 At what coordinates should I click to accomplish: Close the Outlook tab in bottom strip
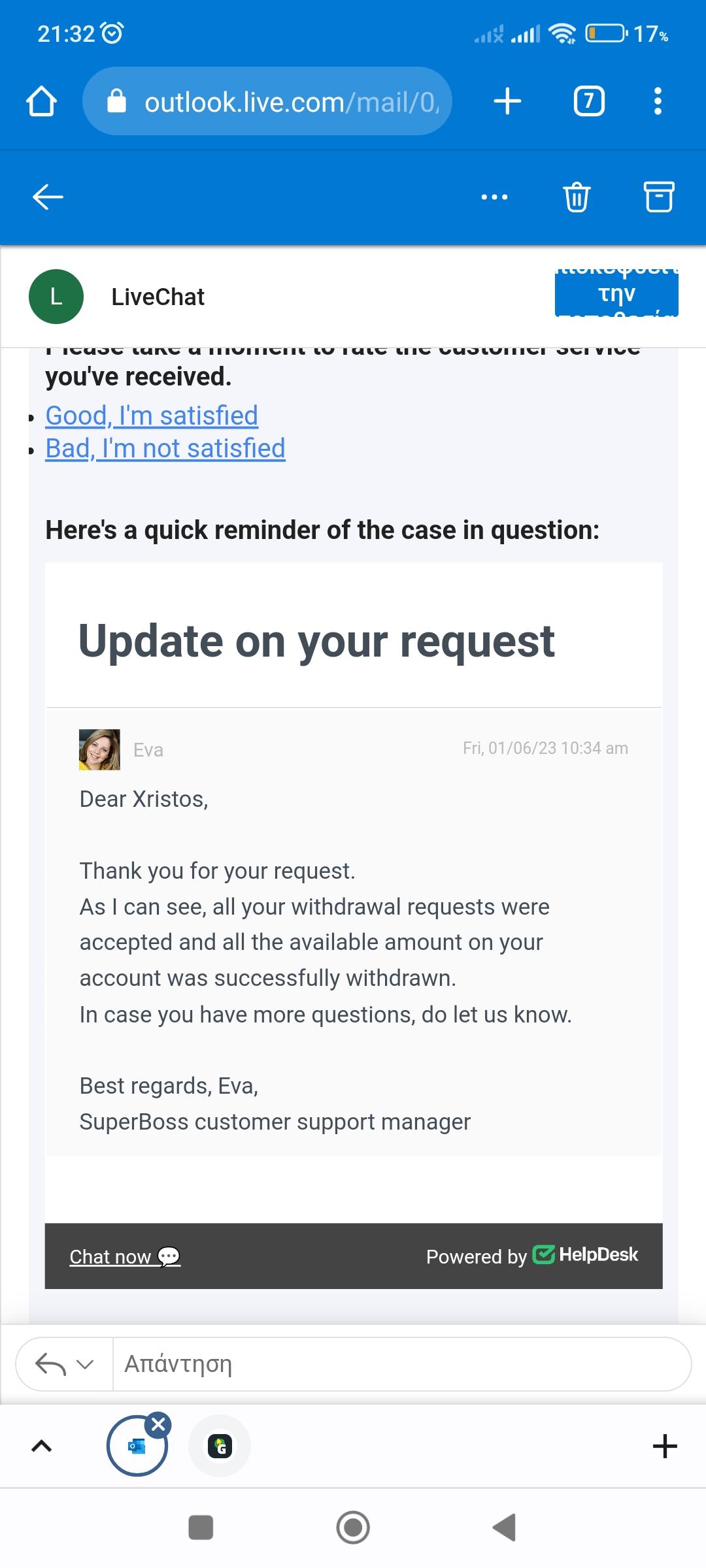(158, 1425)
